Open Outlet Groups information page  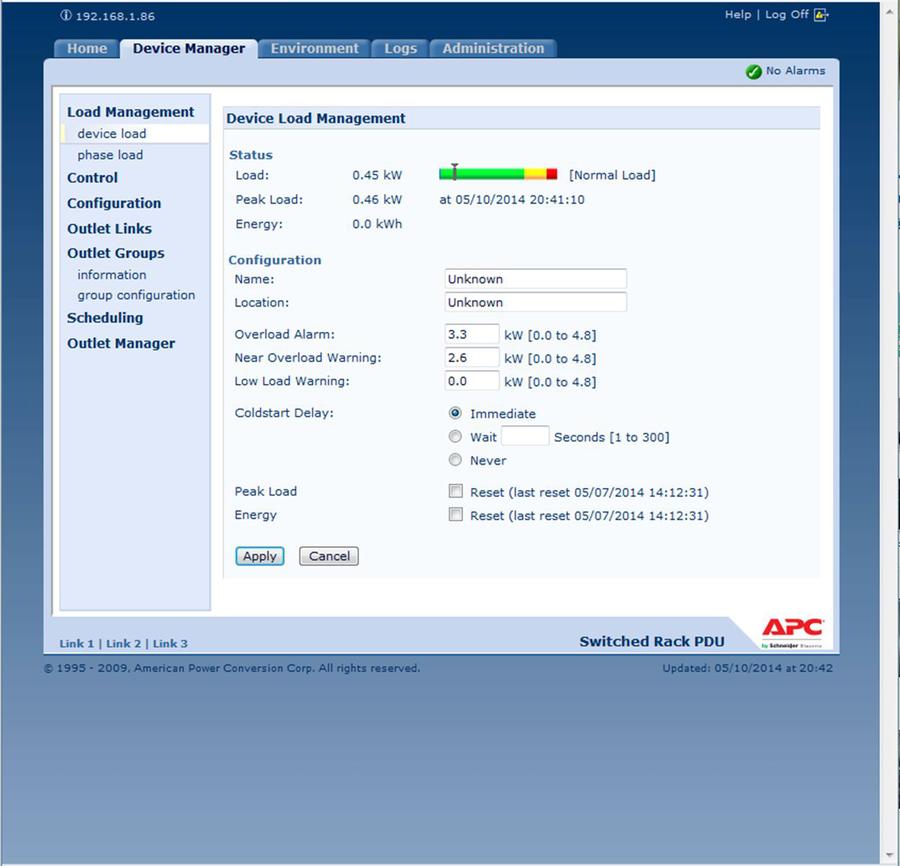111,275
